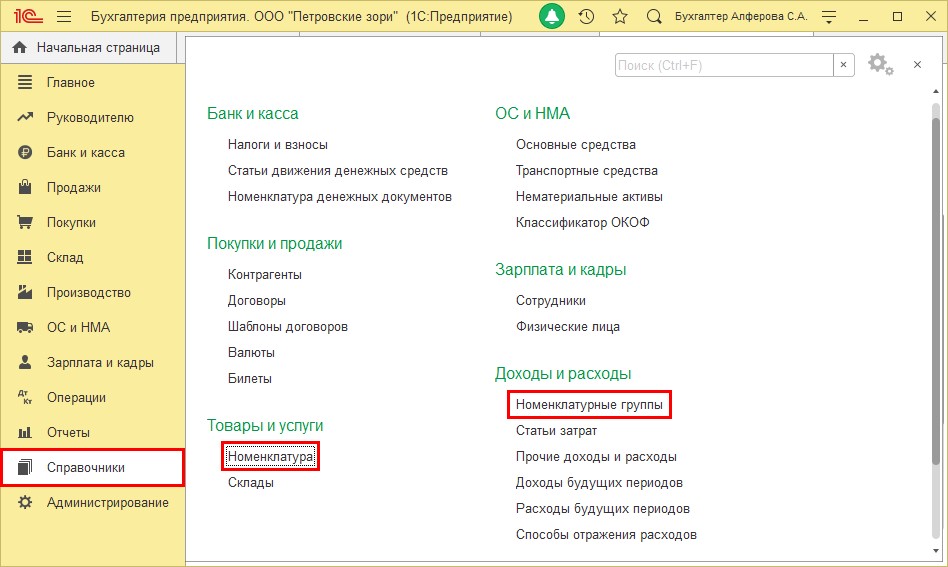The width and height of the screenshot is (948, 567).
Task: Open the Склады directory
Action: [x=250, y=483]
